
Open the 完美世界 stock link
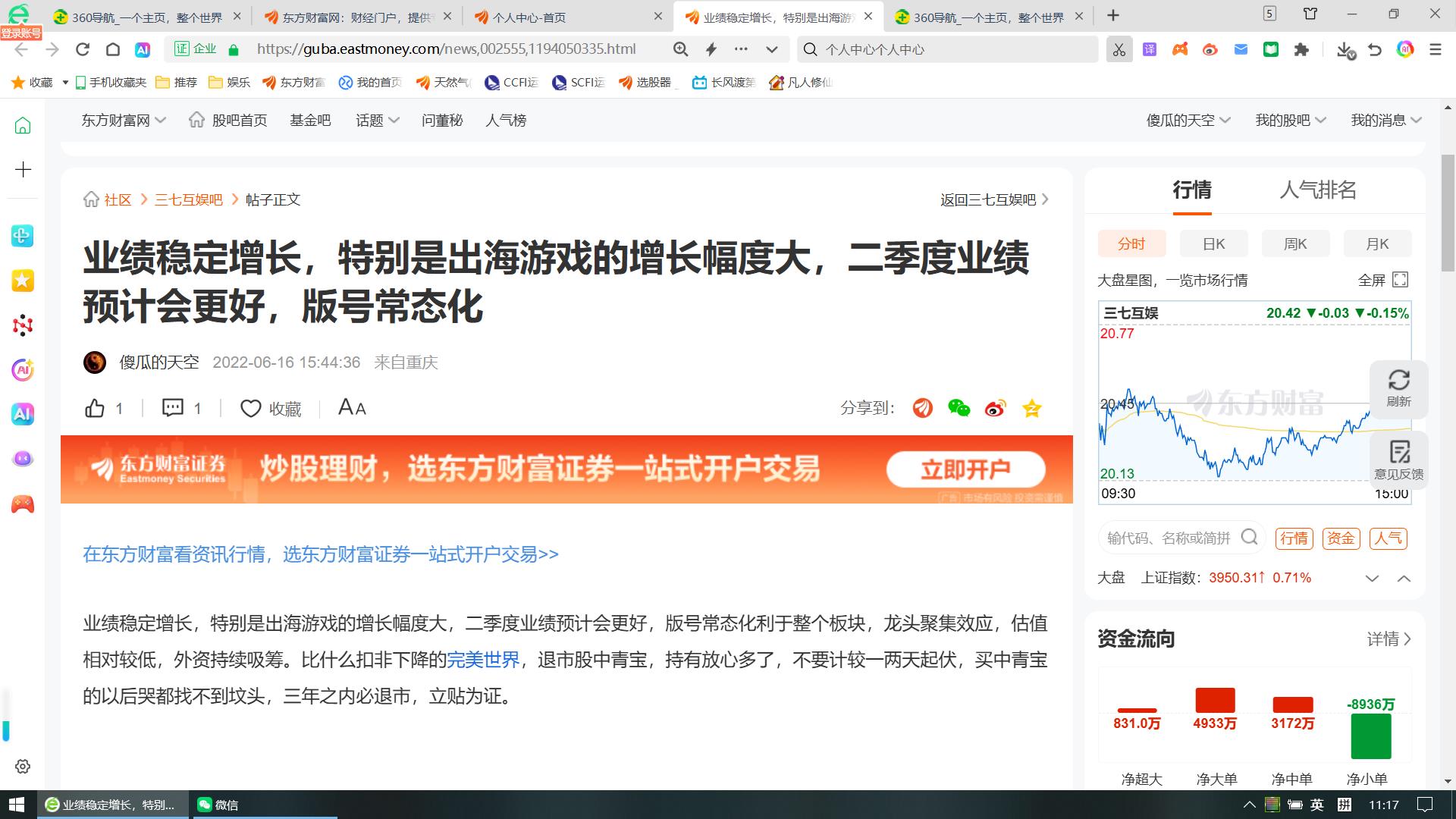pos(483,660)
